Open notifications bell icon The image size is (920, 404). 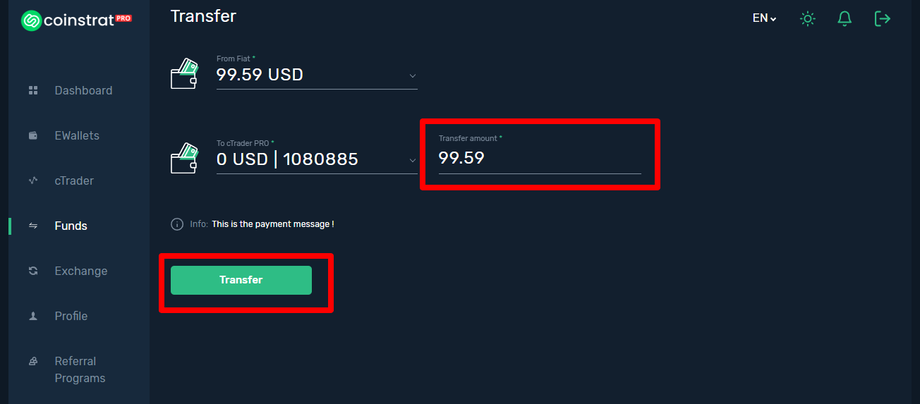[845, 19]
